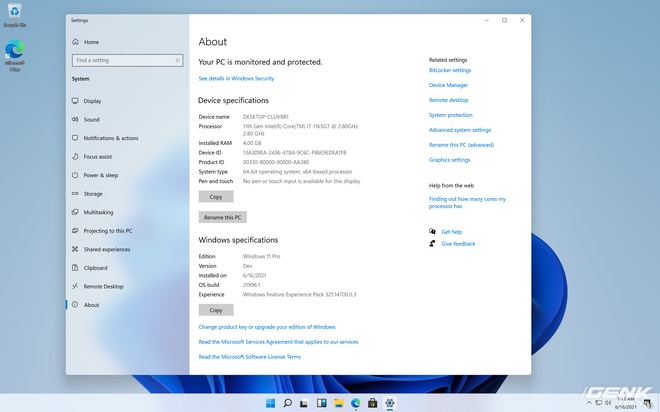The width and height of the screenshot is (660, 412).
Task: Select OS build 21996.1 value
Action: click(x=251, y=285)
